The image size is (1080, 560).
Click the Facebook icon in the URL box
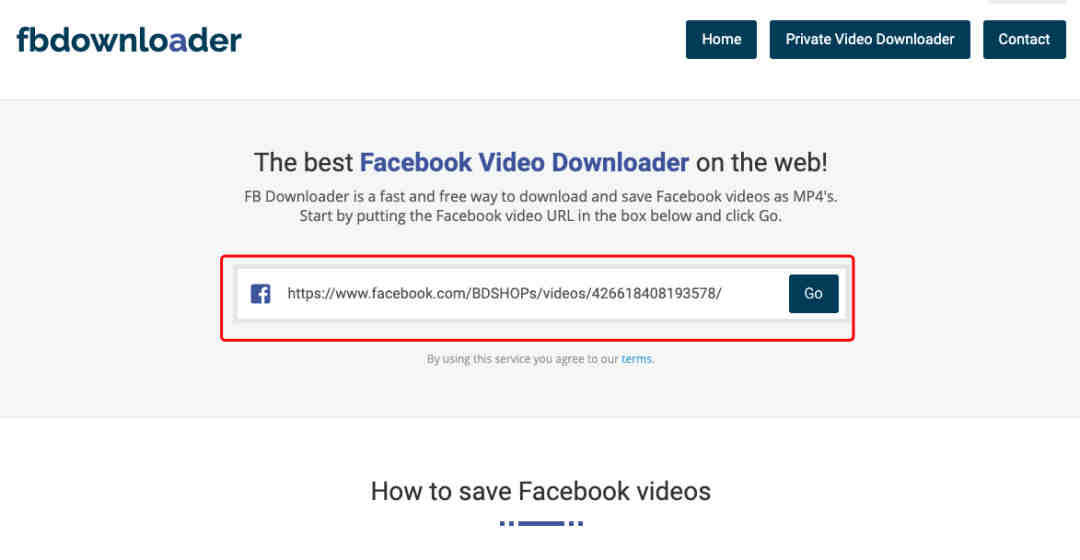261,294
